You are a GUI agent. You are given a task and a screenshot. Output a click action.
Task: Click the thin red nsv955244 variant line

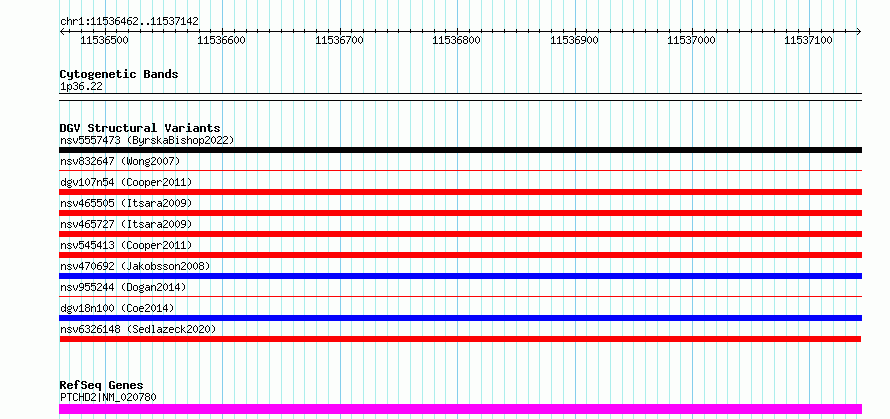point(460,296)
